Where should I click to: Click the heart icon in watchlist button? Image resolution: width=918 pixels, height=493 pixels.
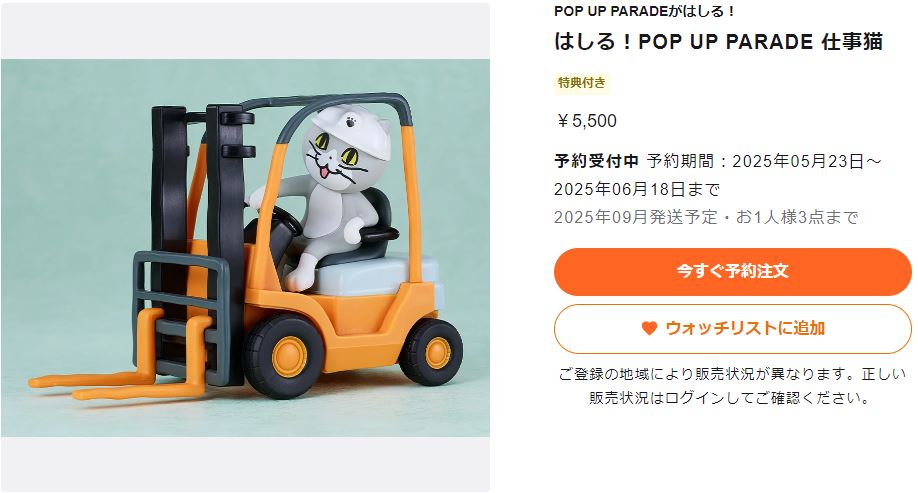(x=649, y=328)
